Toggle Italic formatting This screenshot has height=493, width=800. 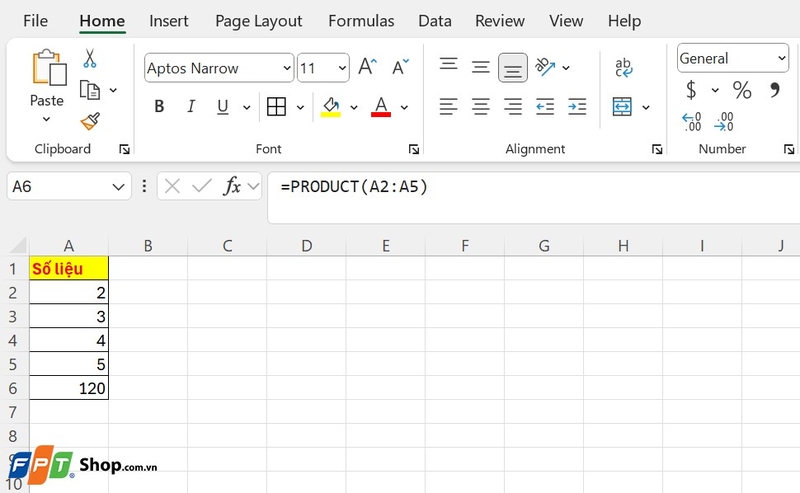191,106
